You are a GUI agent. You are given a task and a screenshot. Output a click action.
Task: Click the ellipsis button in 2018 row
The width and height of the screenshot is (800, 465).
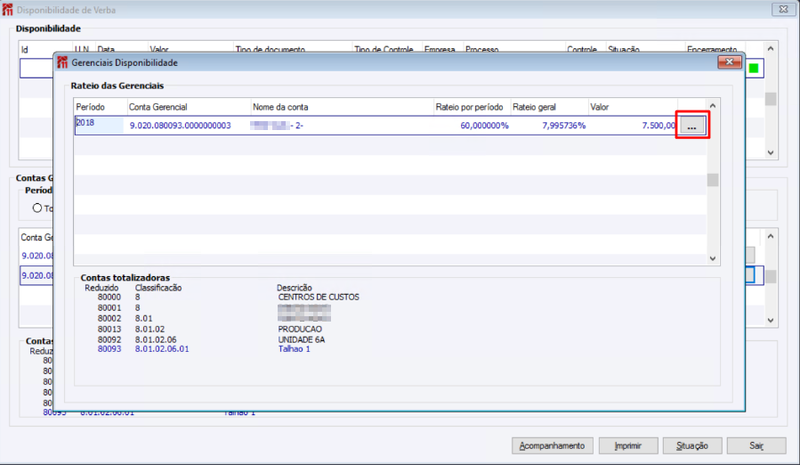click(x=692, y=125)
